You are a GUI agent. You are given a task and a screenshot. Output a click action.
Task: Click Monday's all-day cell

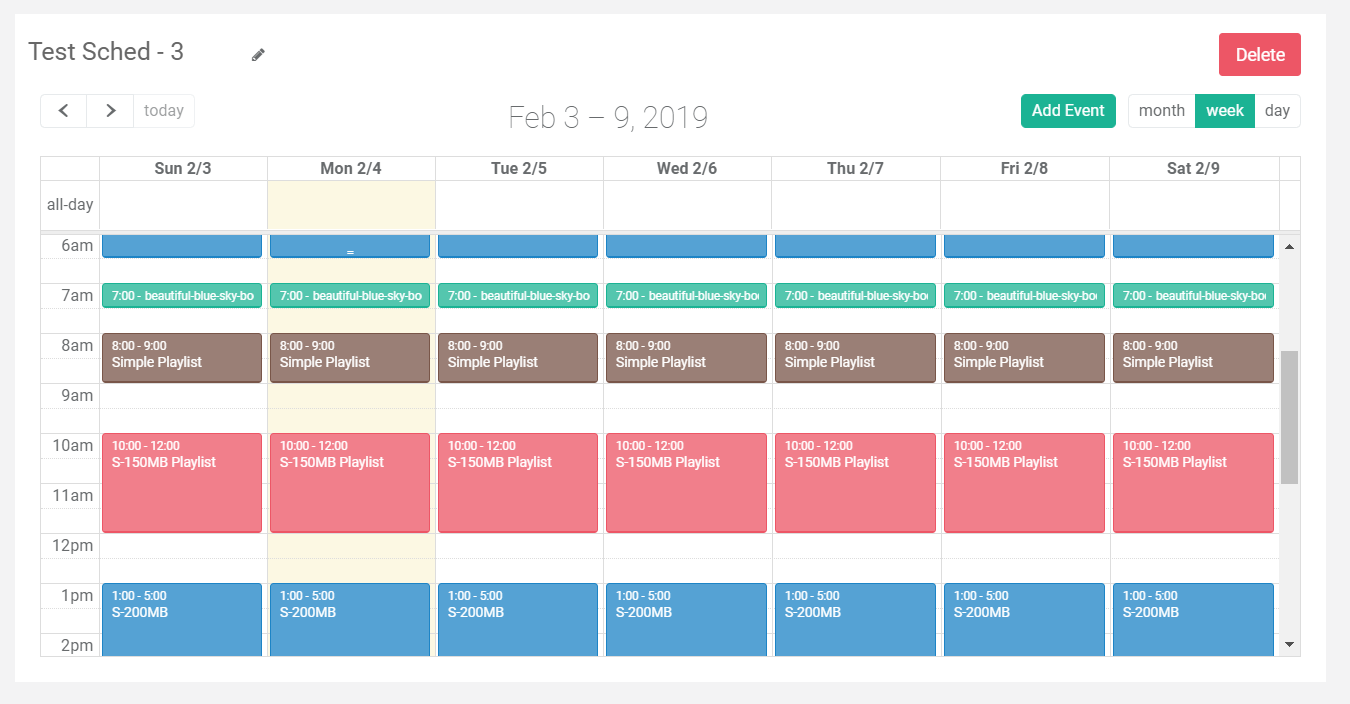pos(350,205)
